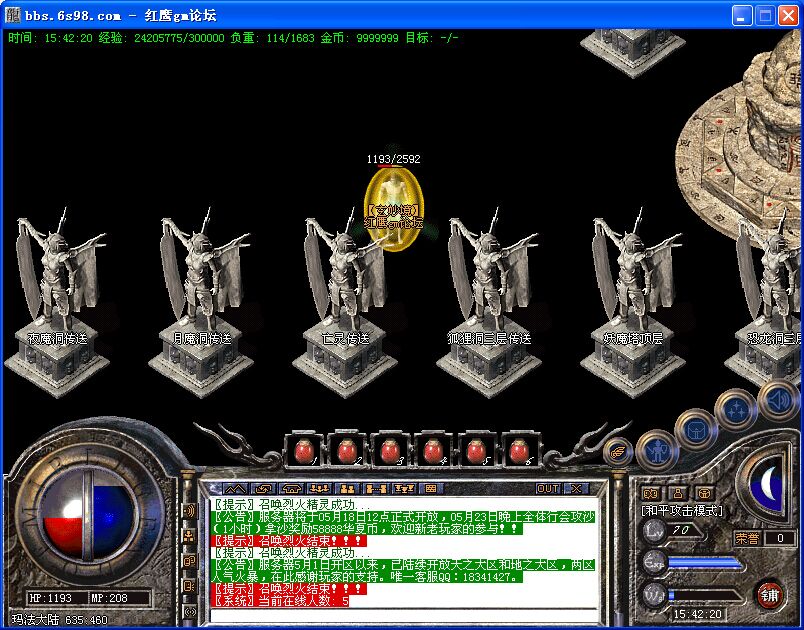804x630 pixels.
Task: Click the 金币: 9999999 gold readout
Action: (x=359, y=37)
